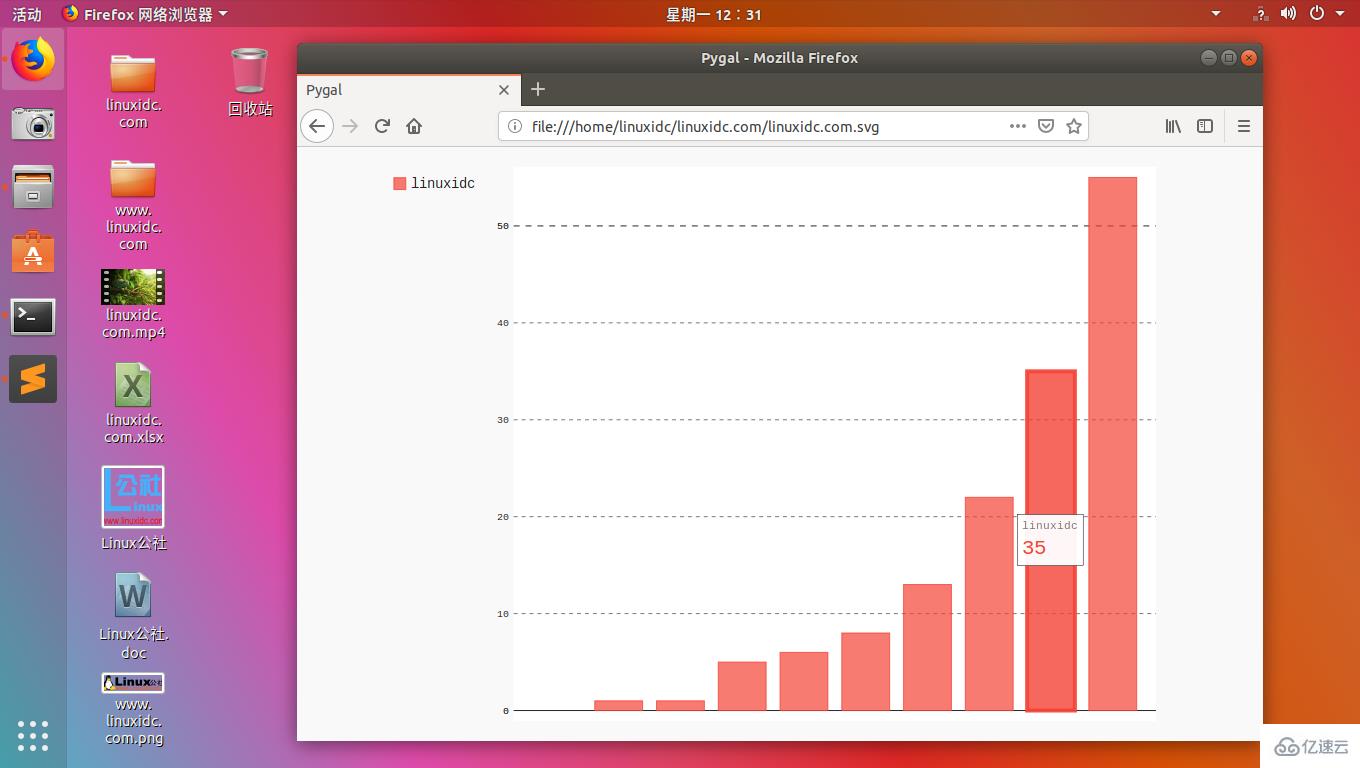Select the Linux公社.doc document
This screenshot has height=768, width=1360.
(x=133, y=616)
